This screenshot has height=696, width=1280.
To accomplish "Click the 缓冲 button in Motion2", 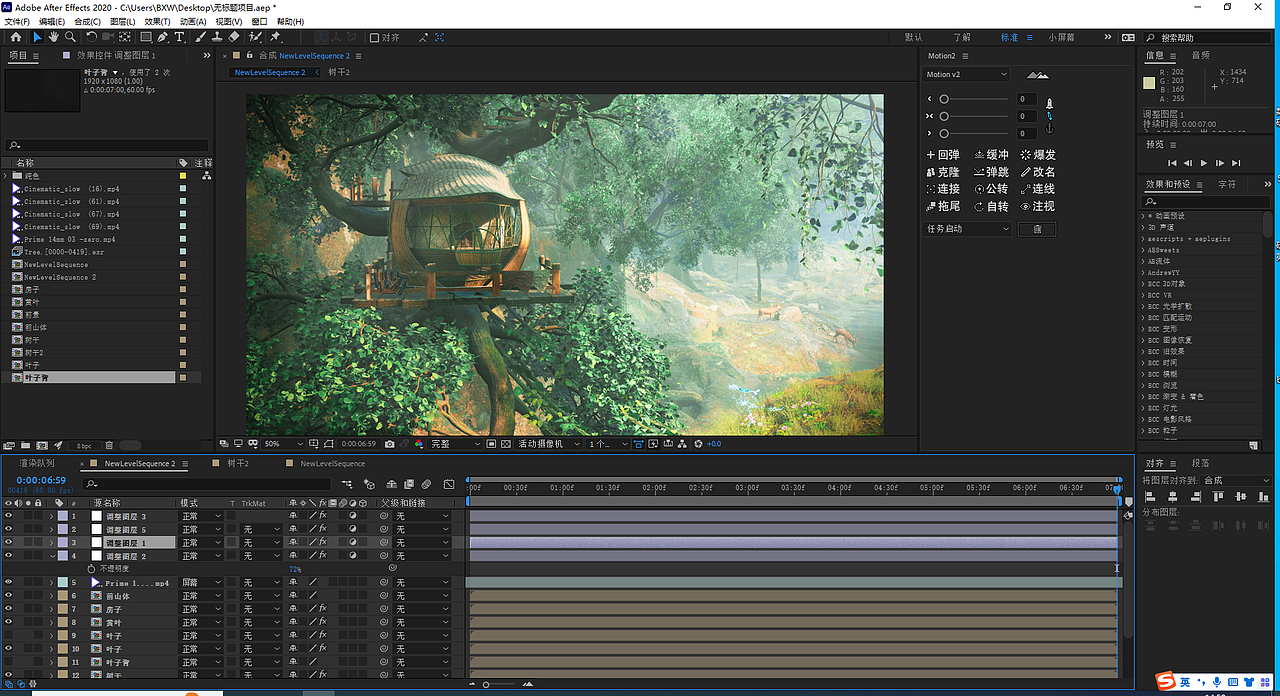I will (x=991, y=155).
